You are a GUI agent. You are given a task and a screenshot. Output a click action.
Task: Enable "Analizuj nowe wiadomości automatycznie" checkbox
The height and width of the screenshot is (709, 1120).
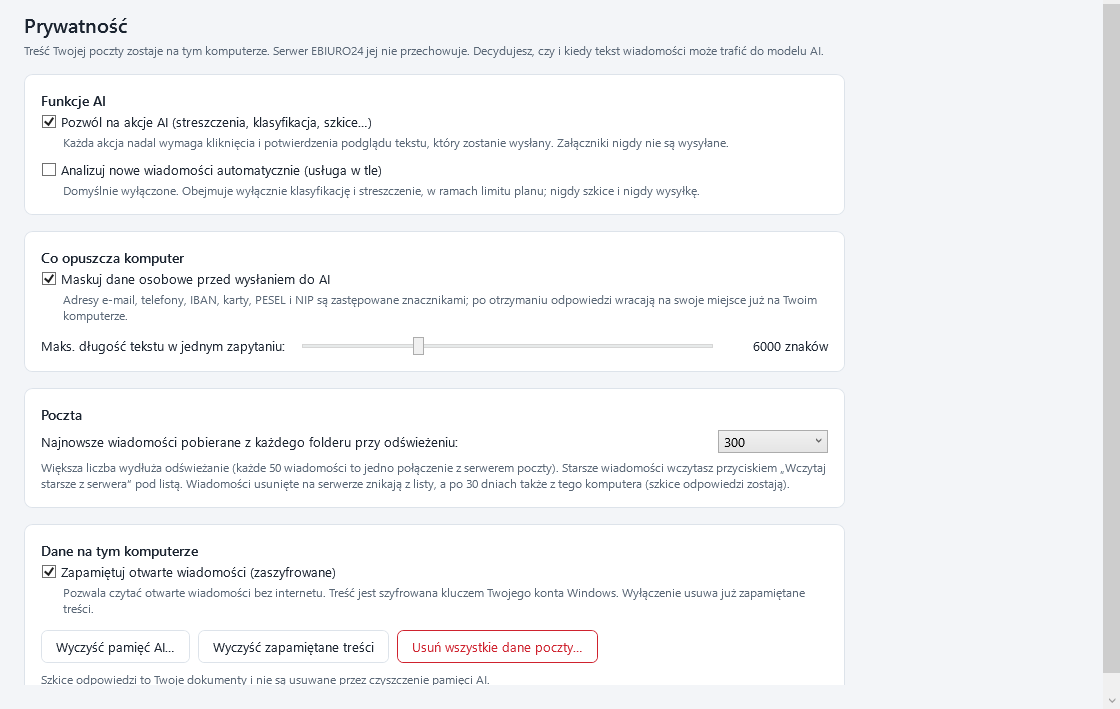(49, 170)
